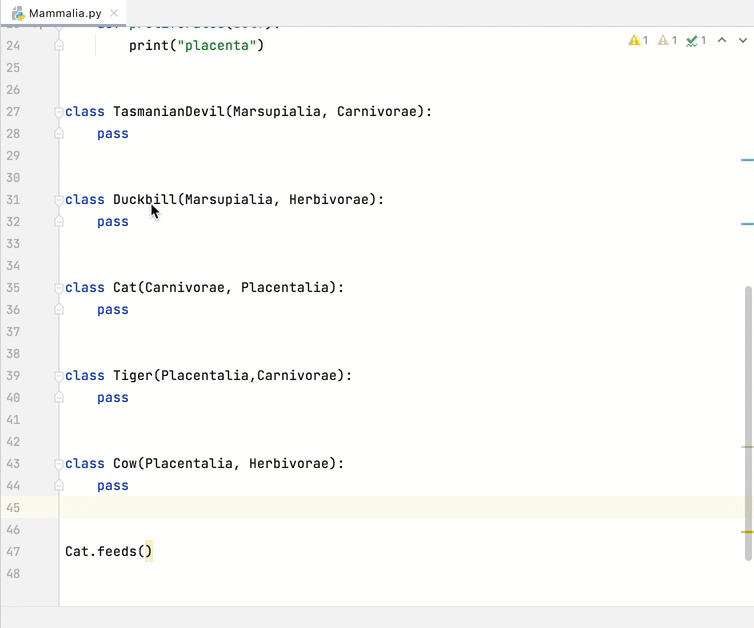Screen dimensions: 754x628
Task: Click the fold end marker on line 24
Action: pyautogui.click(x=59, y=46)
